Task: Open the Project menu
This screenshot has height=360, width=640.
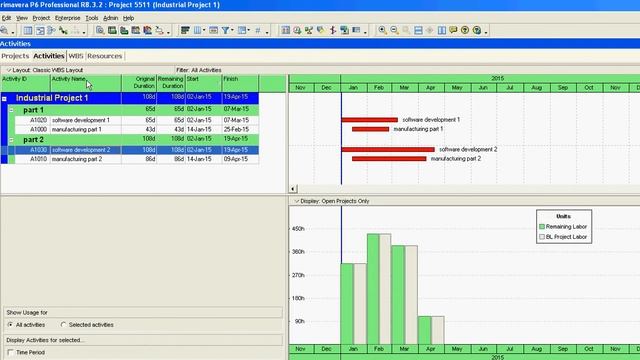Action: coord(41,18)
